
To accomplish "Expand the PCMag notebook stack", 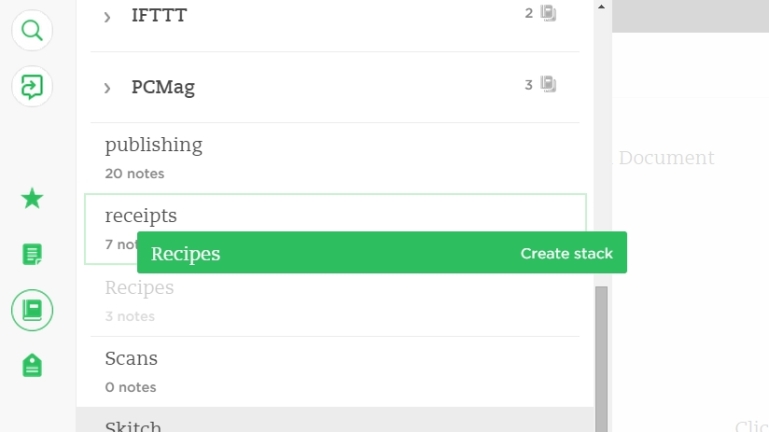I will click(x=107, y=88).
